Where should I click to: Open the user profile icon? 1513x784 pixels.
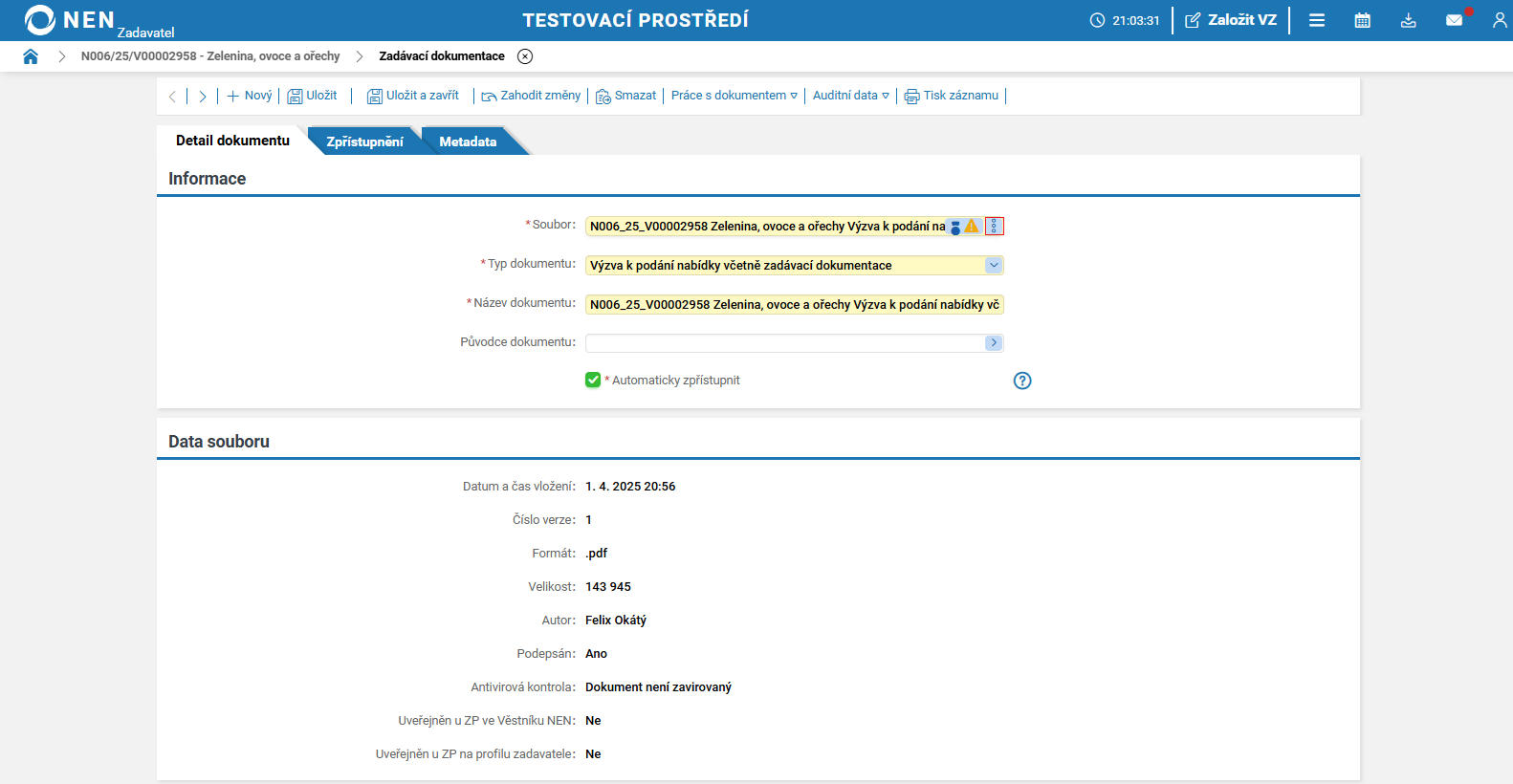1500,20
